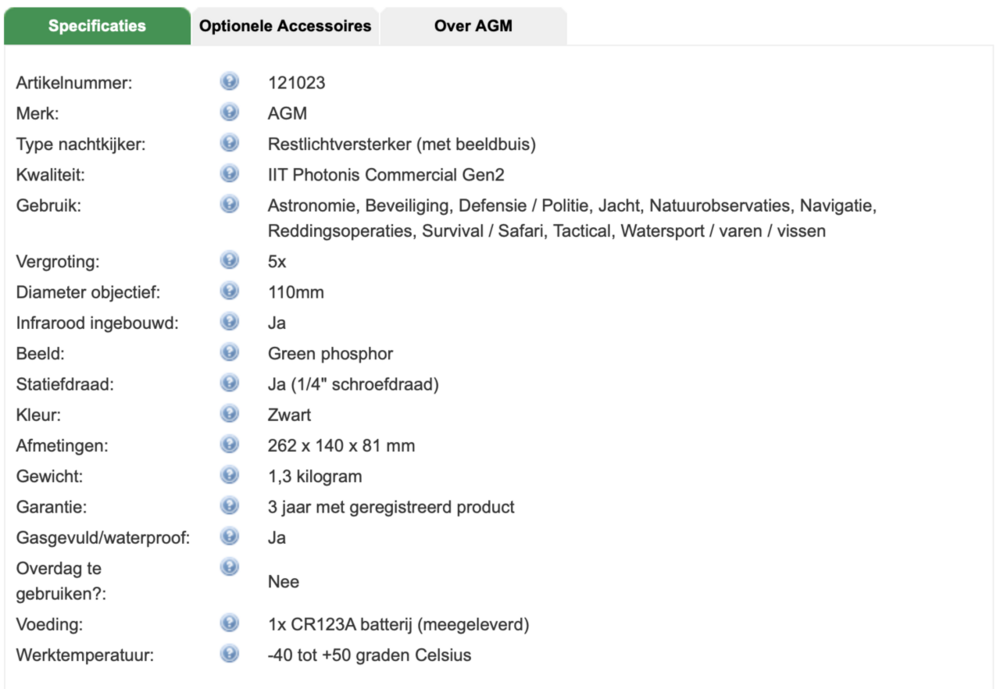Viewport: 1000px width, 689px height.
Task: Click the help icon next to Artikelnummer
Action: 230,82
